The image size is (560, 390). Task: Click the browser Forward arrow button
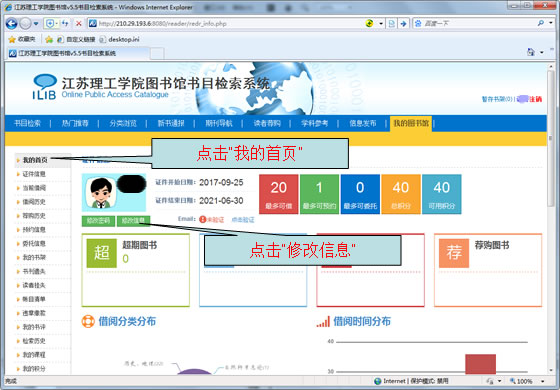click(25, 24)
